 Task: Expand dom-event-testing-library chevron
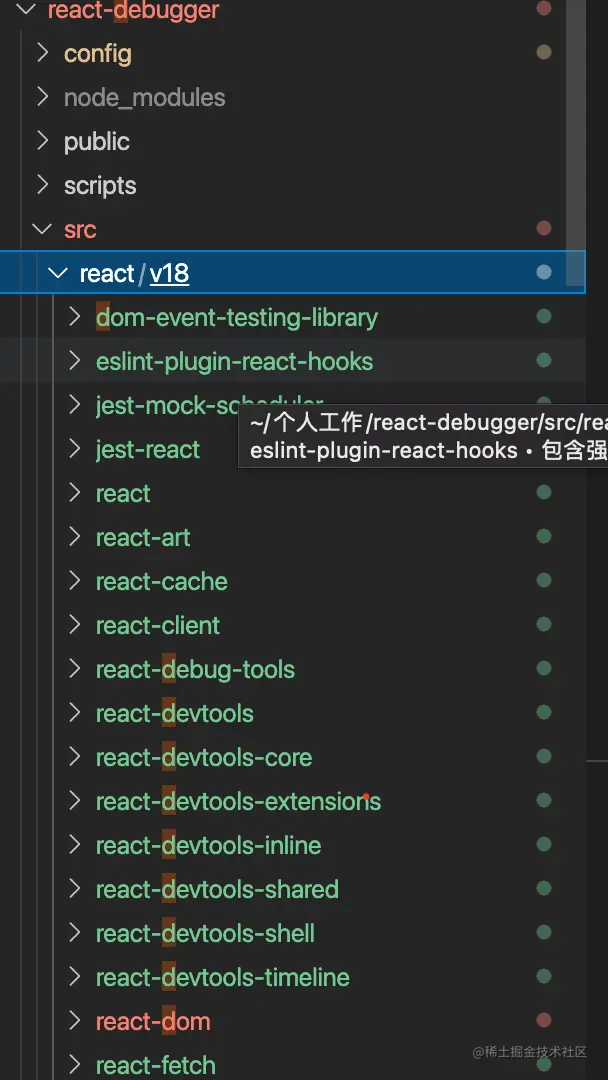[x=74, y=318]
